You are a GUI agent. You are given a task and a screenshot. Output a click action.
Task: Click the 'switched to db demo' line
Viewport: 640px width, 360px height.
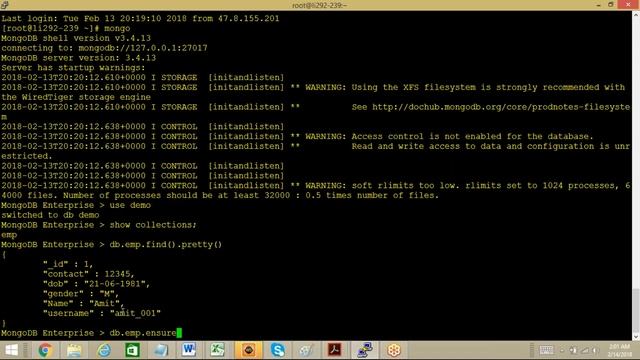click(x=50, y=215)
